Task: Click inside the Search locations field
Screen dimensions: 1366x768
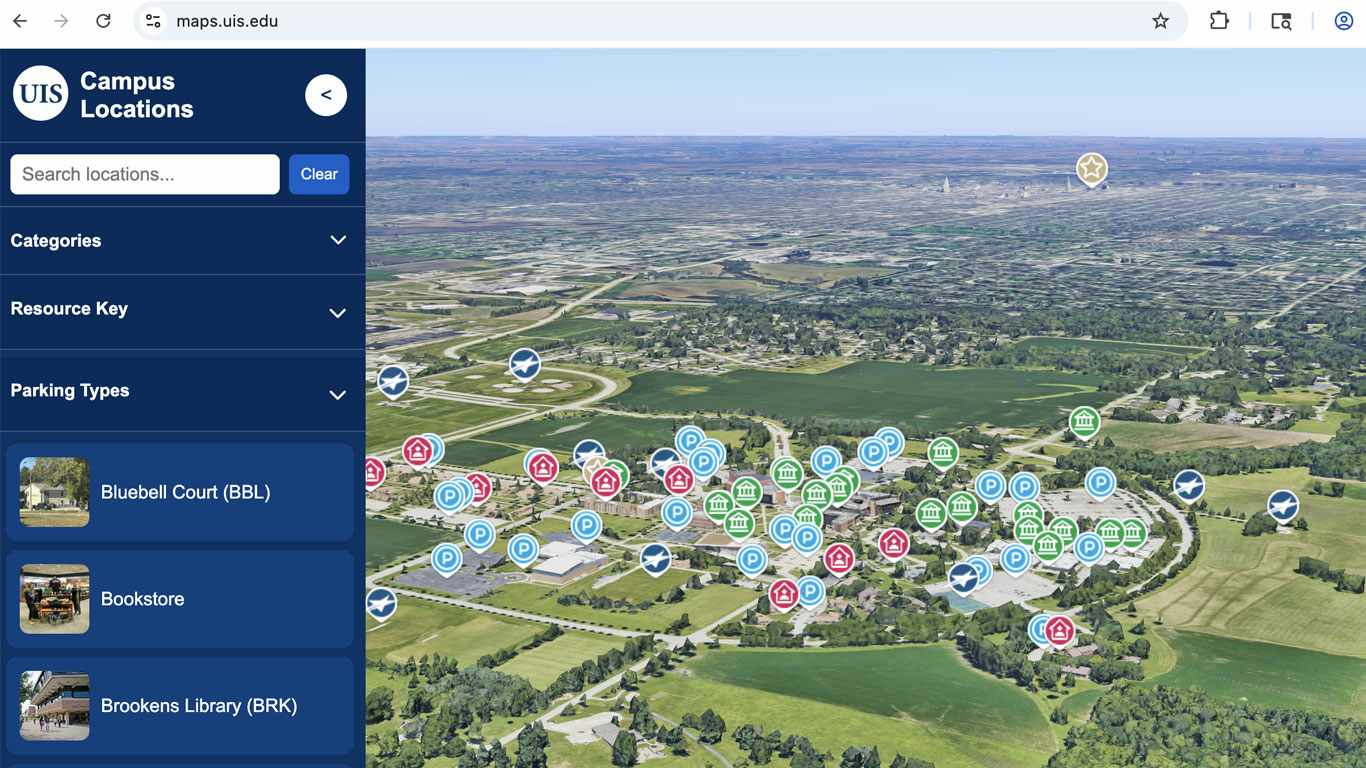Action: point(144,174)
